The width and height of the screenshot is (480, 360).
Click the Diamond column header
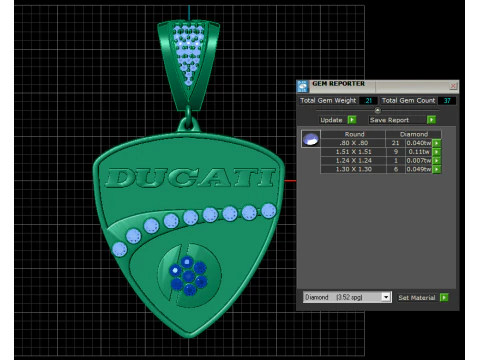coord(414,134)
